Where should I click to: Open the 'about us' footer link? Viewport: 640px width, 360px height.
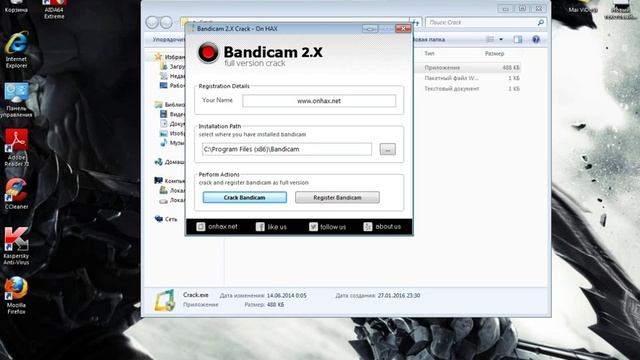click(382, 227)
